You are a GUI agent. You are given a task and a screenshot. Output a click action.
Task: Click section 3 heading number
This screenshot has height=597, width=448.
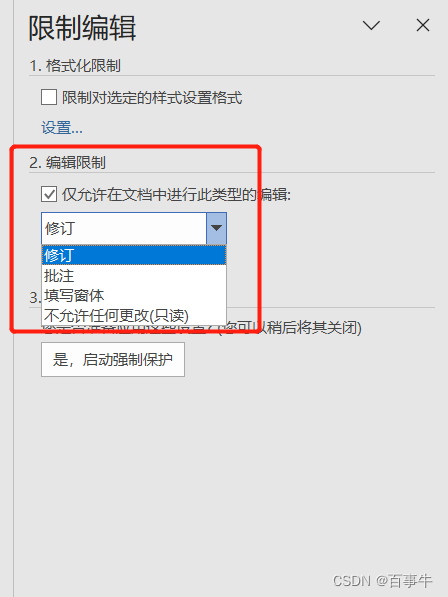tap(35, 297)
